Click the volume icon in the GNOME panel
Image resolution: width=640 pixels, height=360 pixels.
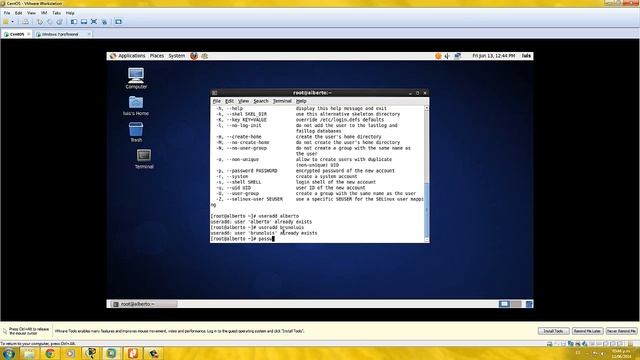click(447, 56)
